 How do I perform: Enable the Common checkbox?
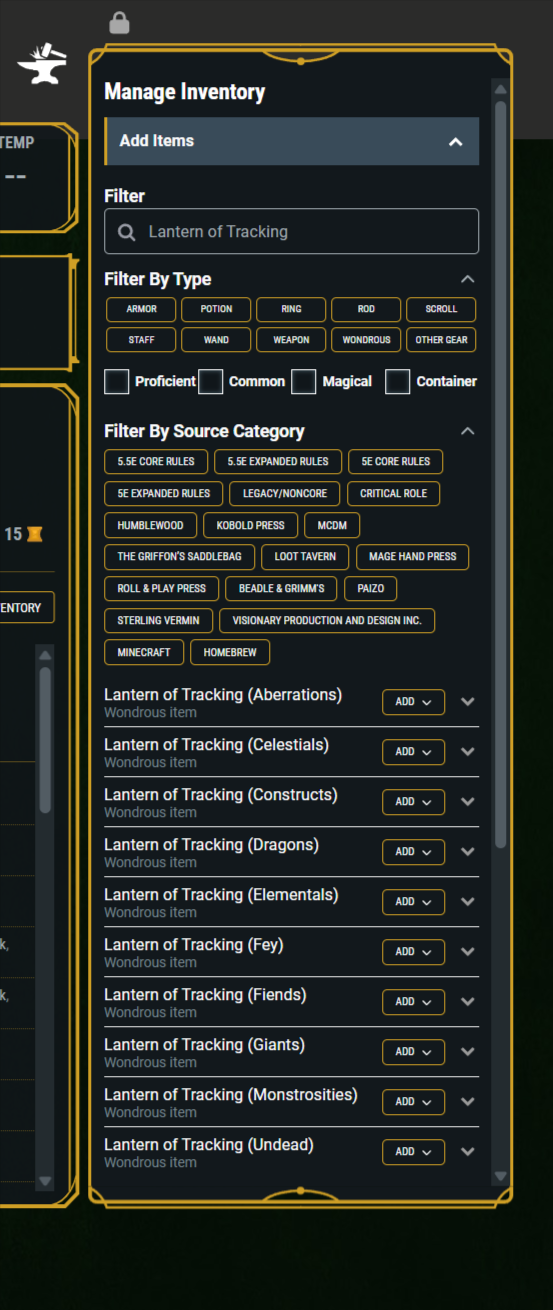tap(210, 382)
